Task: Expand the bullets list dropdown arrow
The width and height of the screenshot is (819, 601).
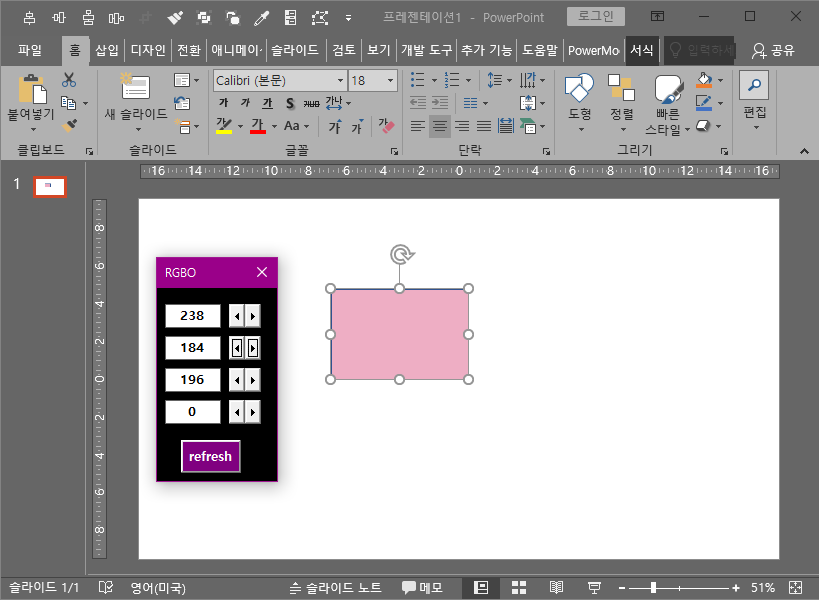Action: tap(434, 80)
